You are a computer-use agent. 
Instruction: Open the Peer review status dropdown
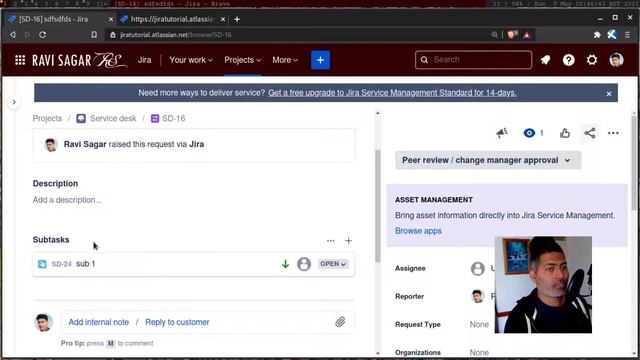coord(488,160)
